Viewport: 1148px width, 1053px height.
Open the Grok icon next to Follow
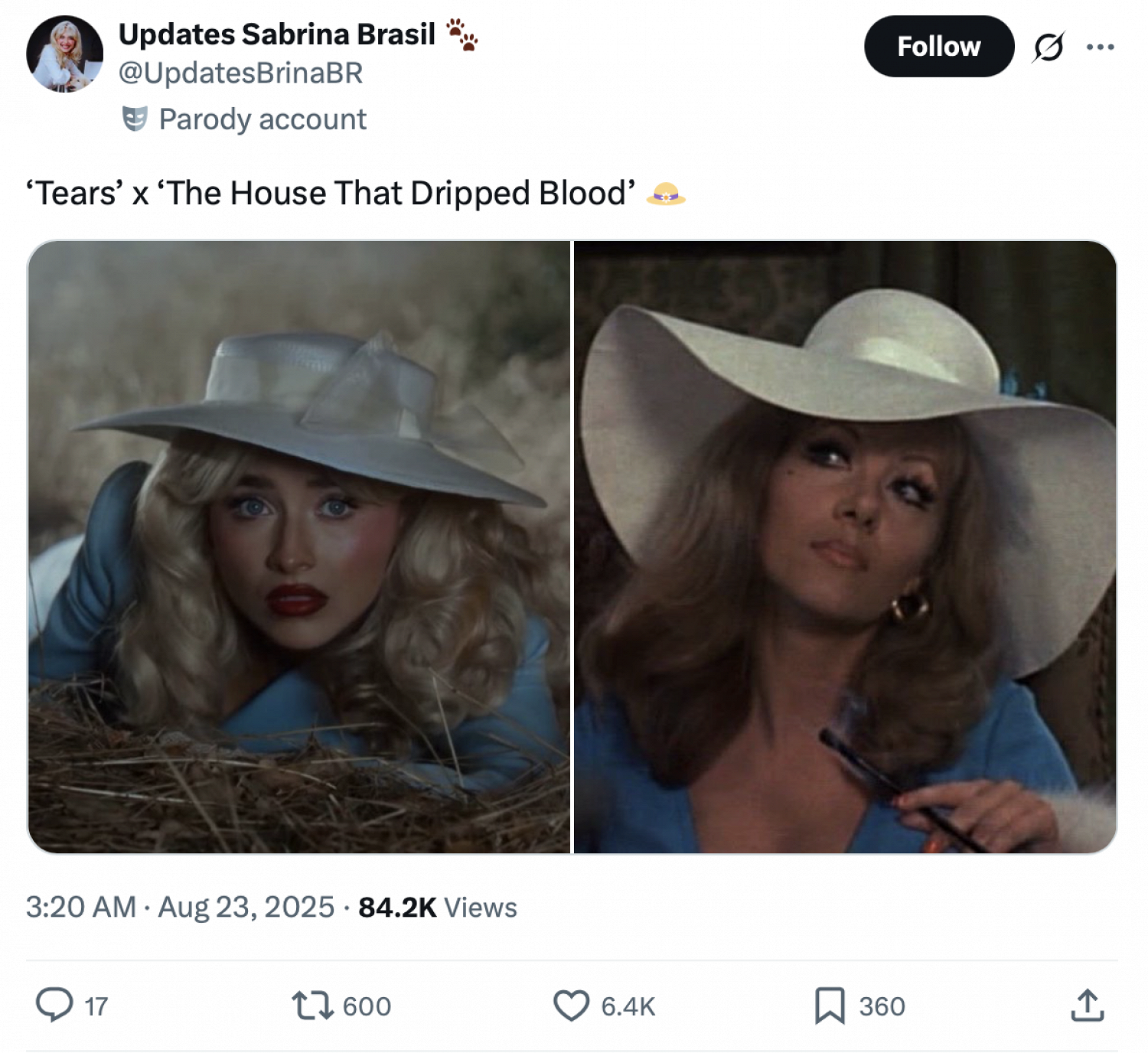click(1048, 47)
